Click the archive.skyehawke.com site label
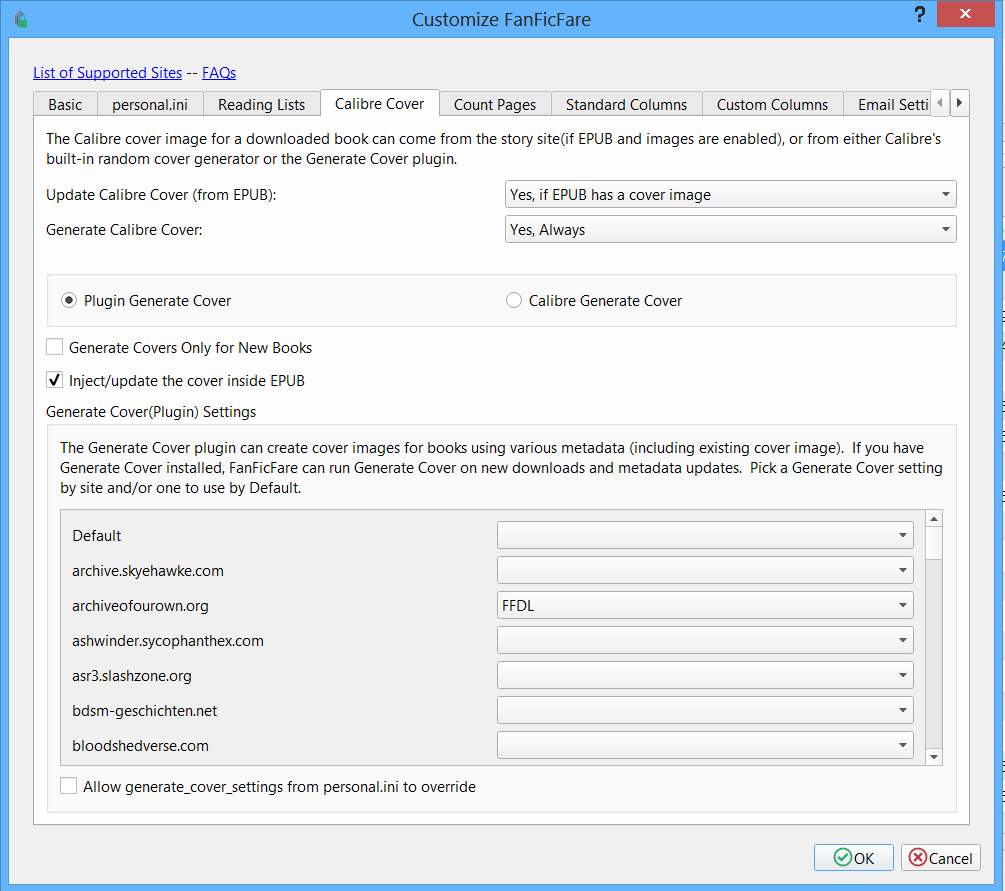The image size is (1005, 891). coord(148,571)
